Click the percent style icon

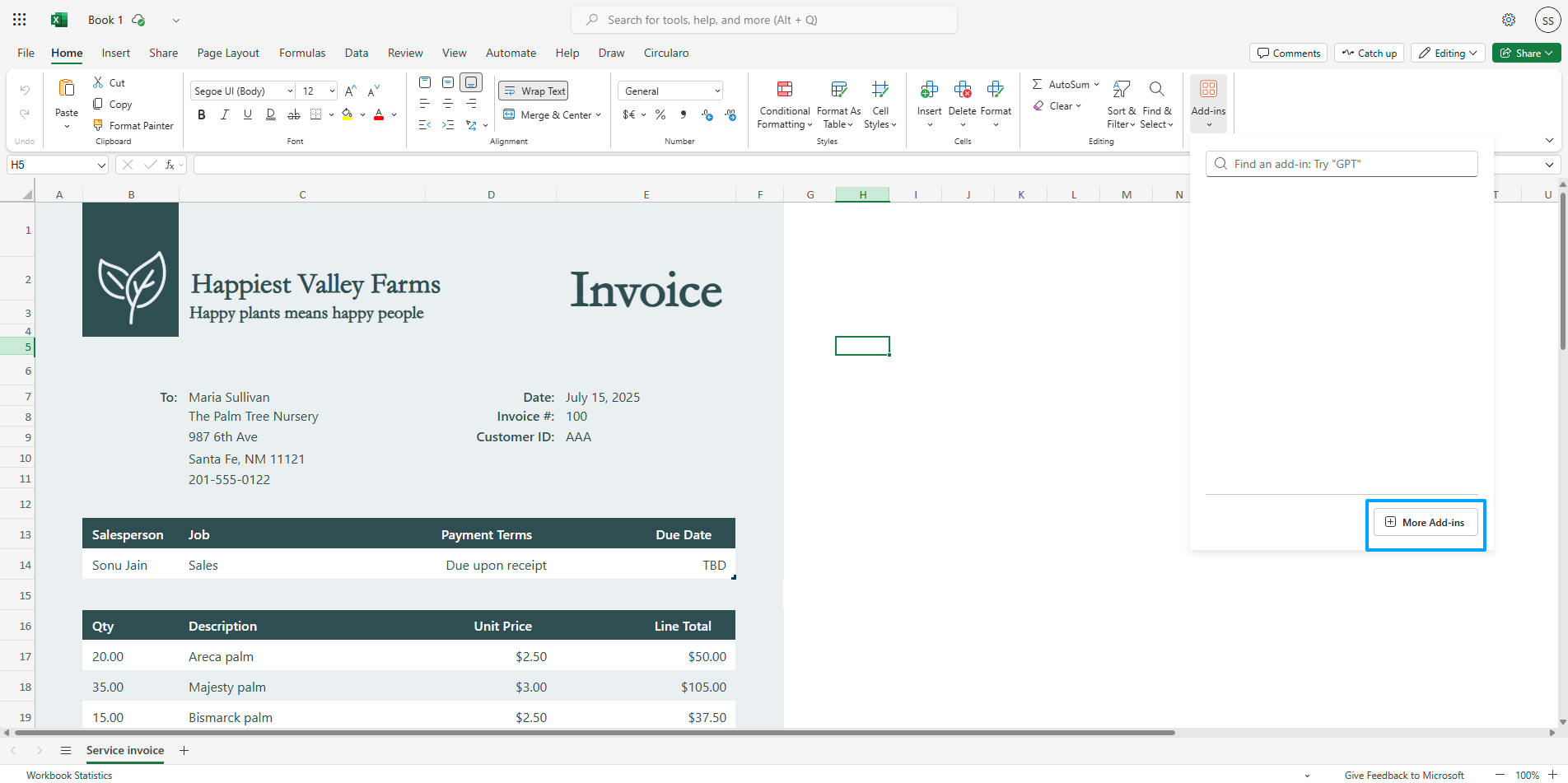[660, 114]
